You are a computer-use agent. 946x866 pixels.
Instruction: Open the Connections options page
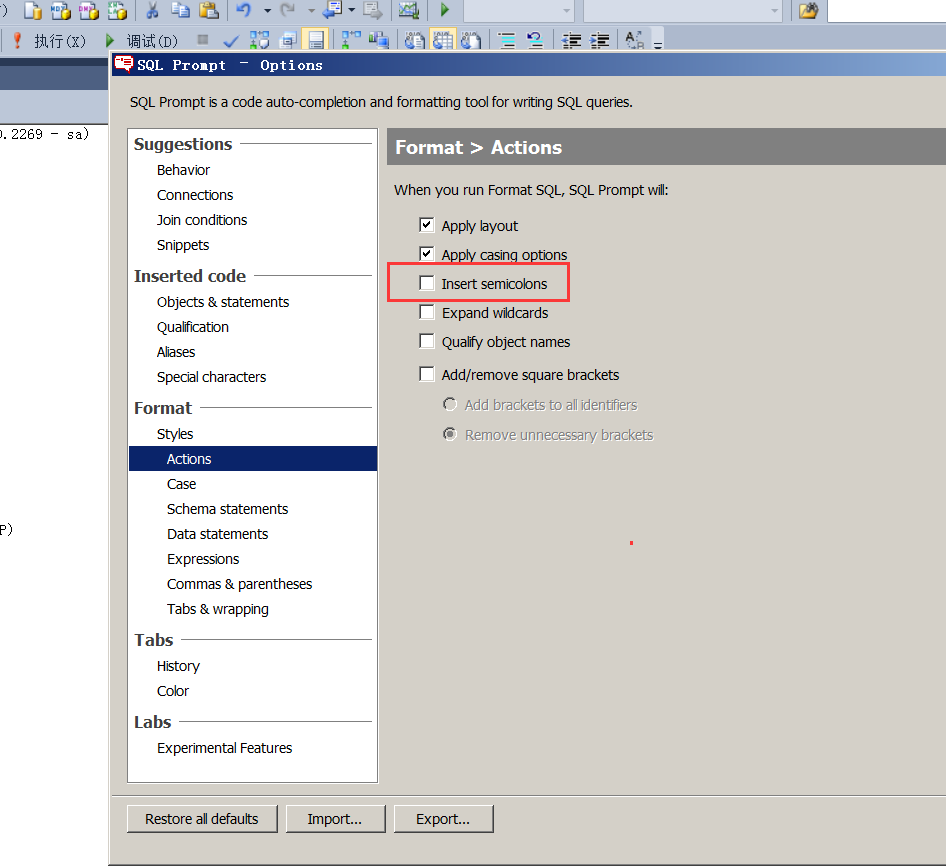(x=195, y=195)
